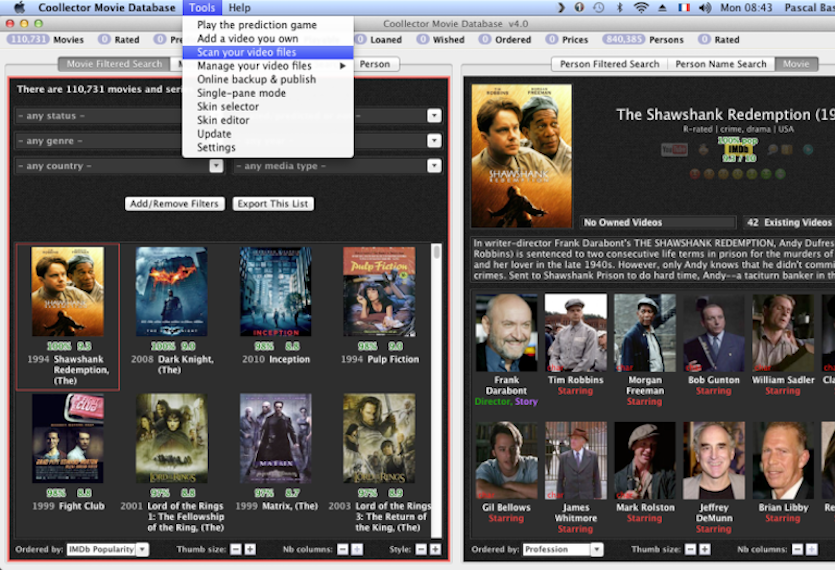Open Skin selector from Tools menu

[268, 107]
